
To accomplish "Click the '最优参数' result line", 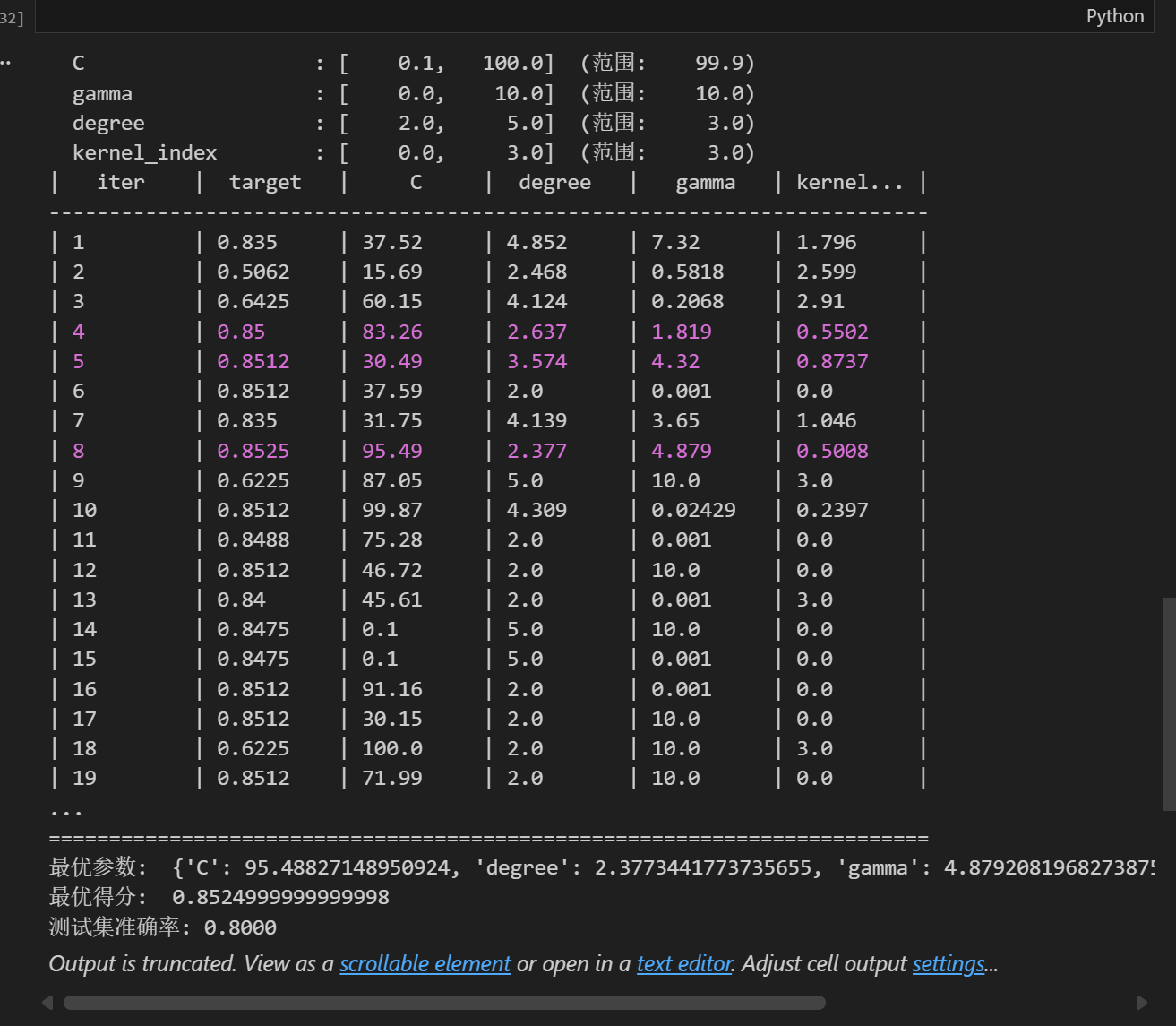I will point(601,868).
